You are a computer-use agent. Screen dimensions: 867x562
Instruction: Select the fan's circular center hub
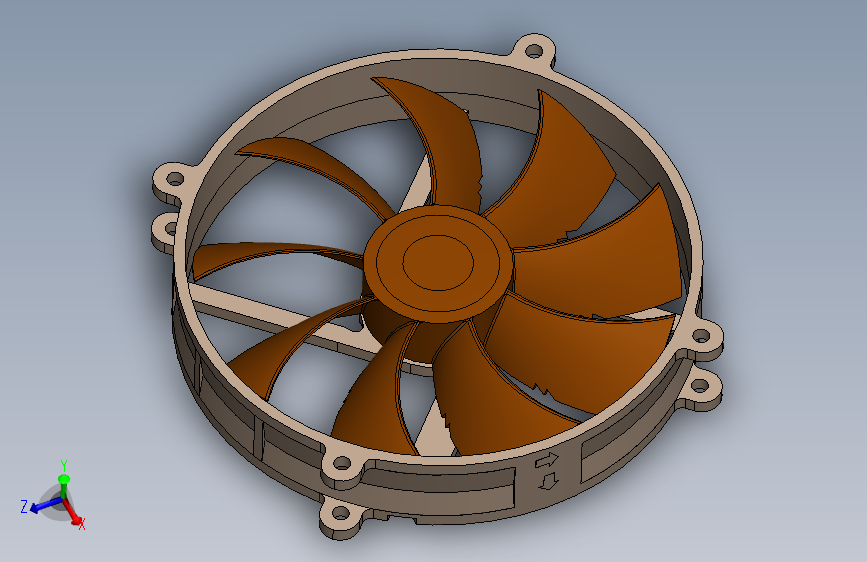pyautogui.click(x=438, y=263)
